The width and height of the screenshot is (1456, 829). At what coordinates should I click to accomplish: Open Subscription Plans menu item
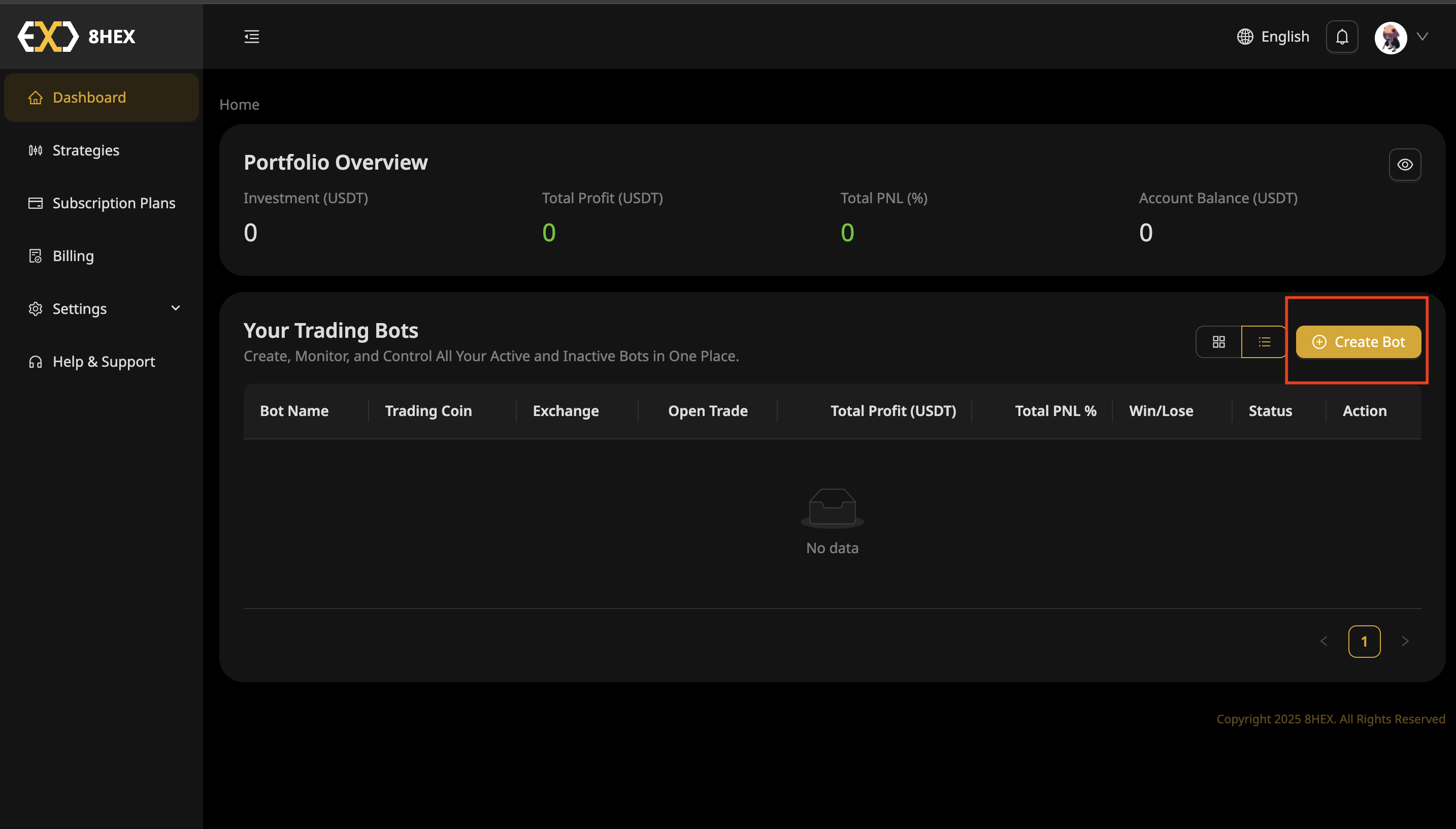[114, 202]
